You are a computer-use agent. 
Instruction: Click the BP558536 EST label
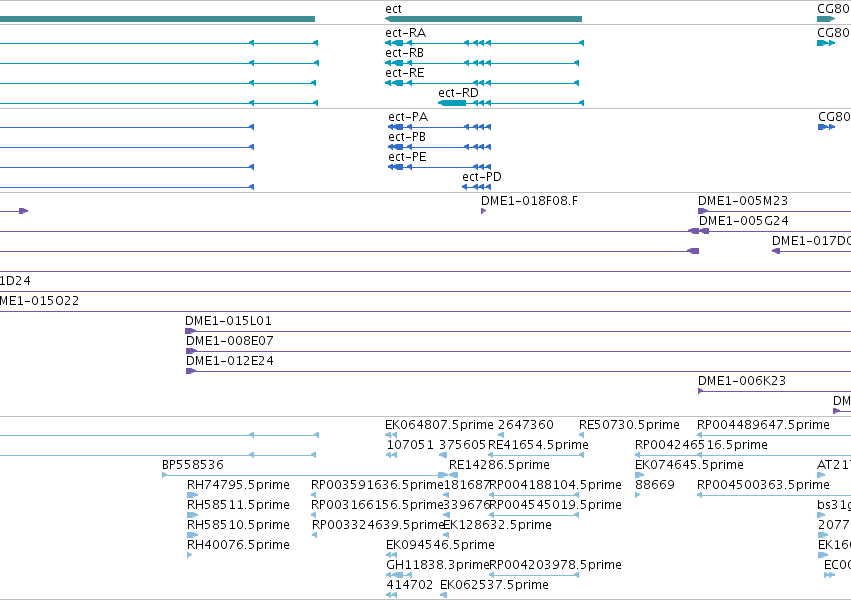[193, 465]
